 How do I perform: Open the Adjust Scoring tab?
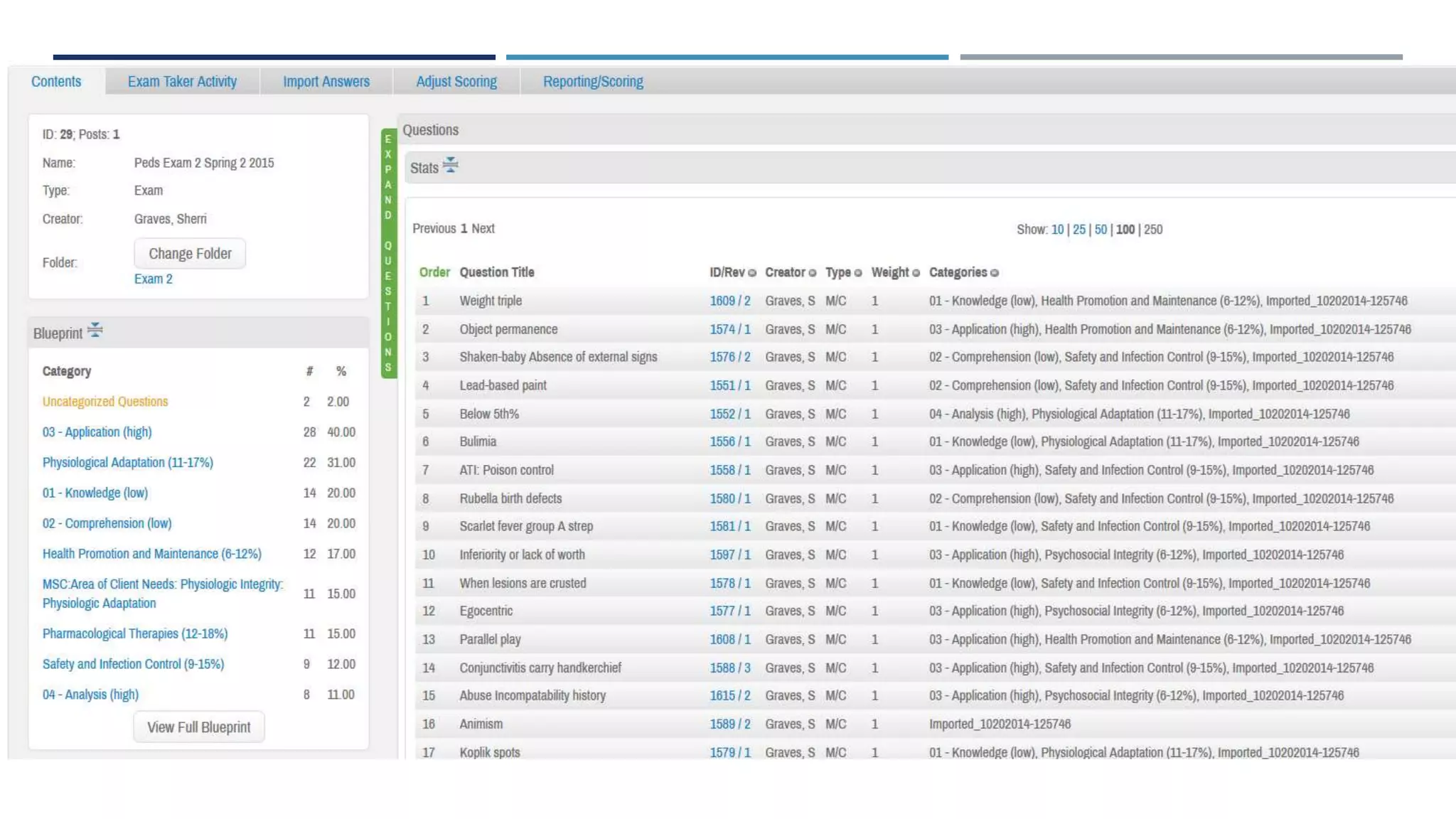(x=456, y=82)
